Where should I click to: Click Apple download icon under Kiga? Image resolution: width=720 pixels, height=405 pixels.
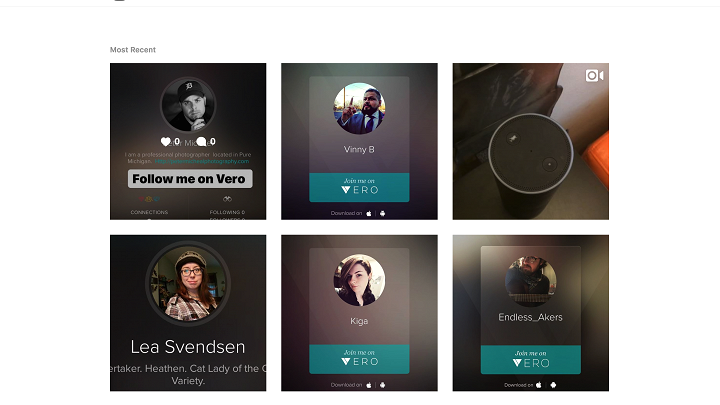tap(369, 384)
